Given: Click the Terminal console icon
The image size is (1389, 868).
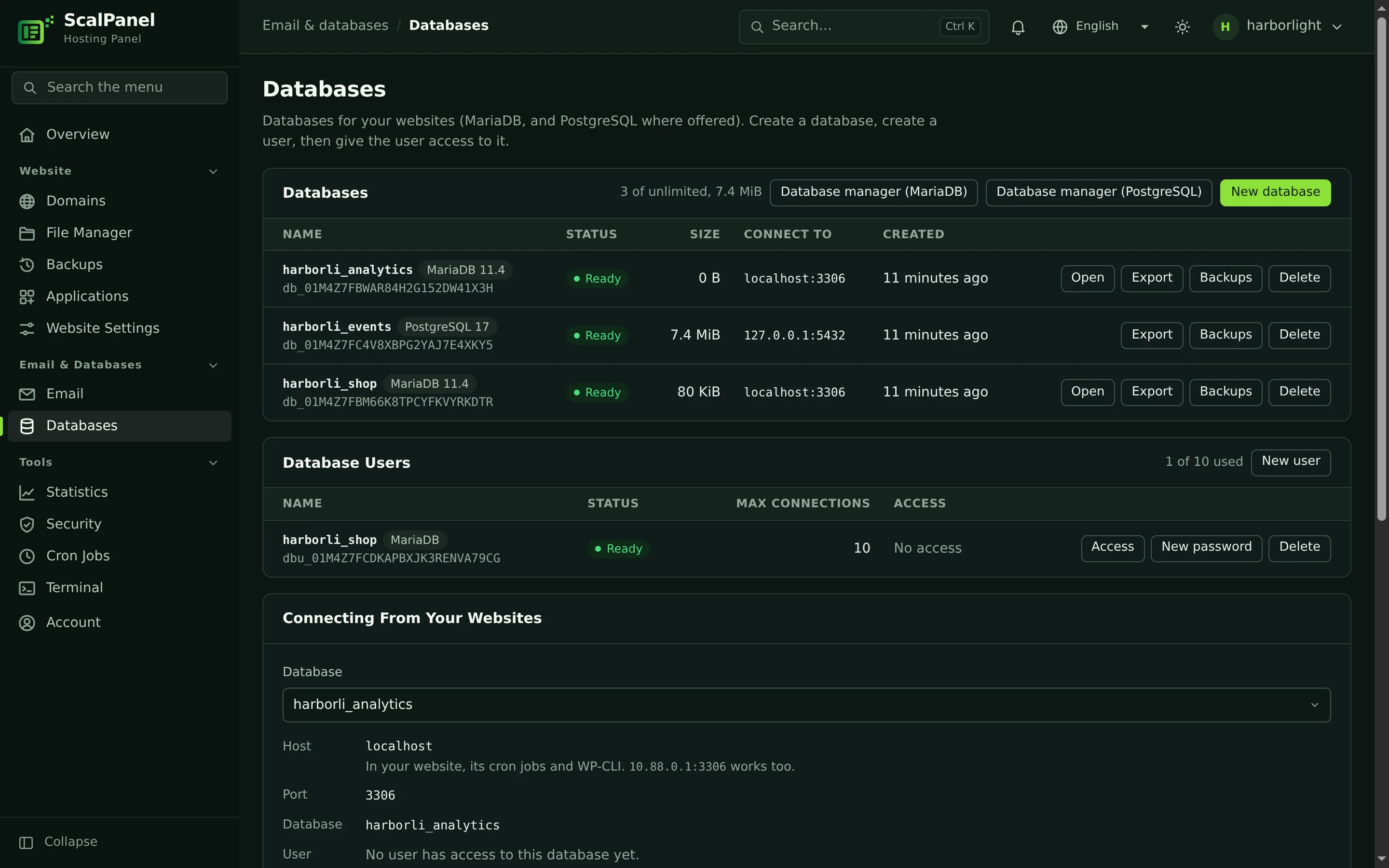Looking at the screenshot, I should tap(27, 588).
